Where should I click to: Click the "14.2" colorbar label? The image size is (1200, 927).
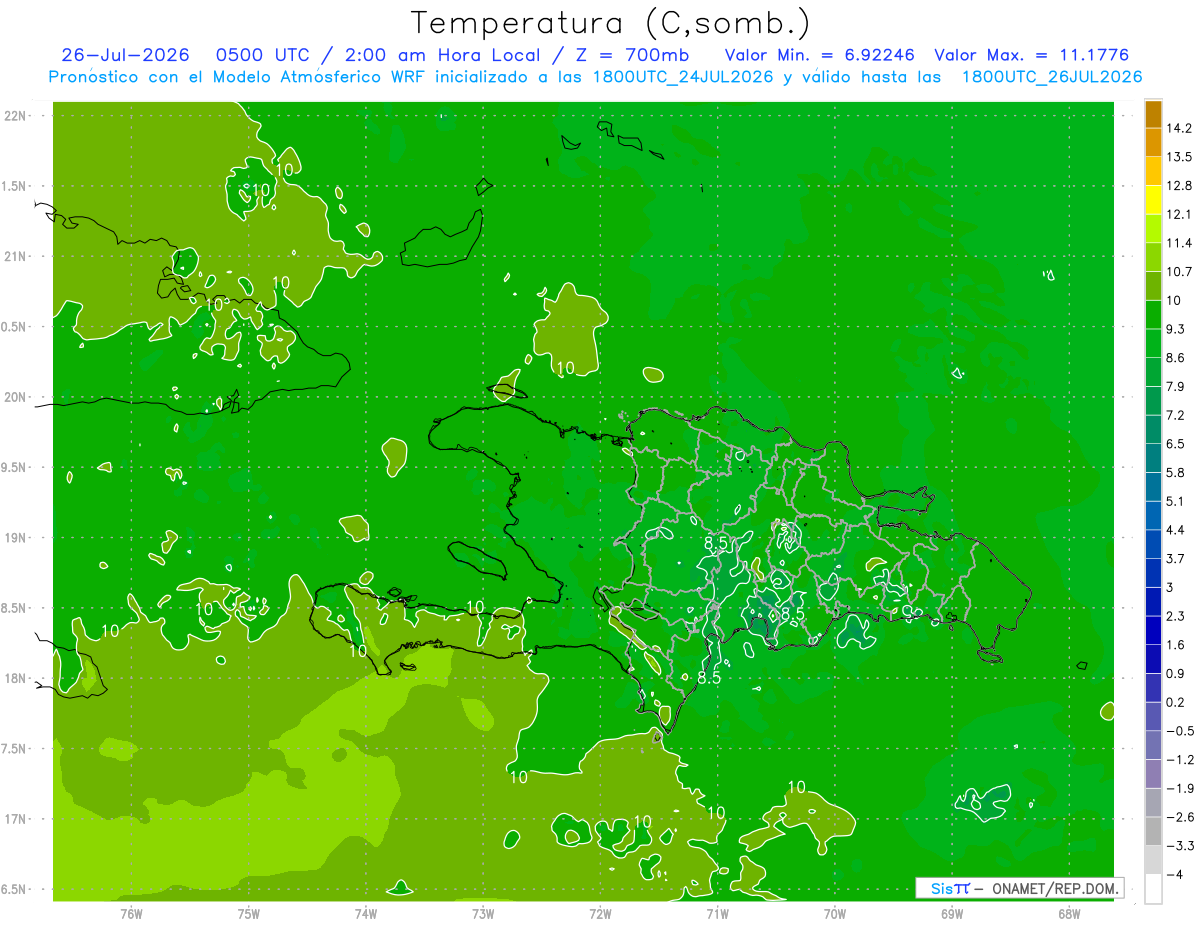click(1180, 128)
